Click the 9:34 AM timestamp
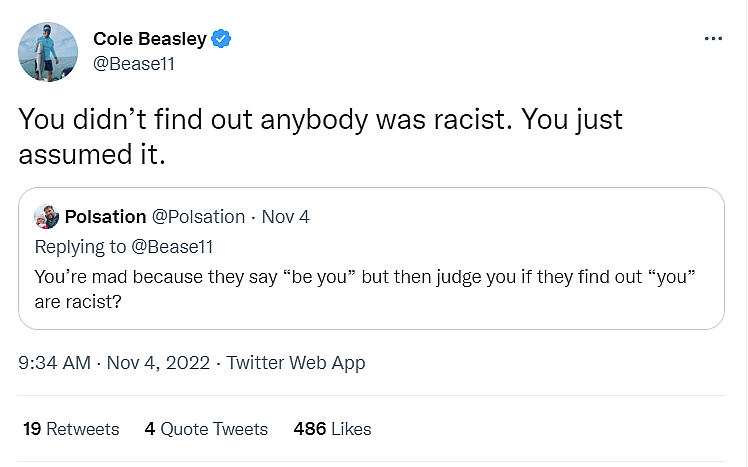This screenshot has width=748, height=467. tap(54, 363)
